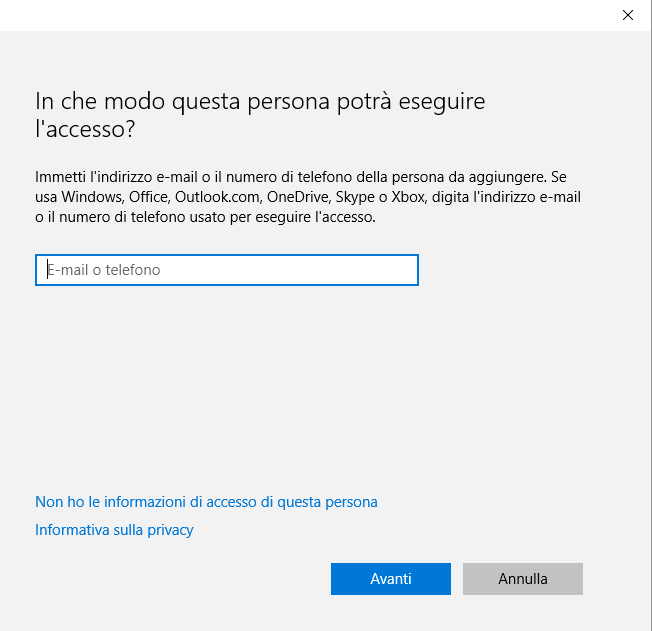Open "Non ho le informazioni di accesso" link

206,502
